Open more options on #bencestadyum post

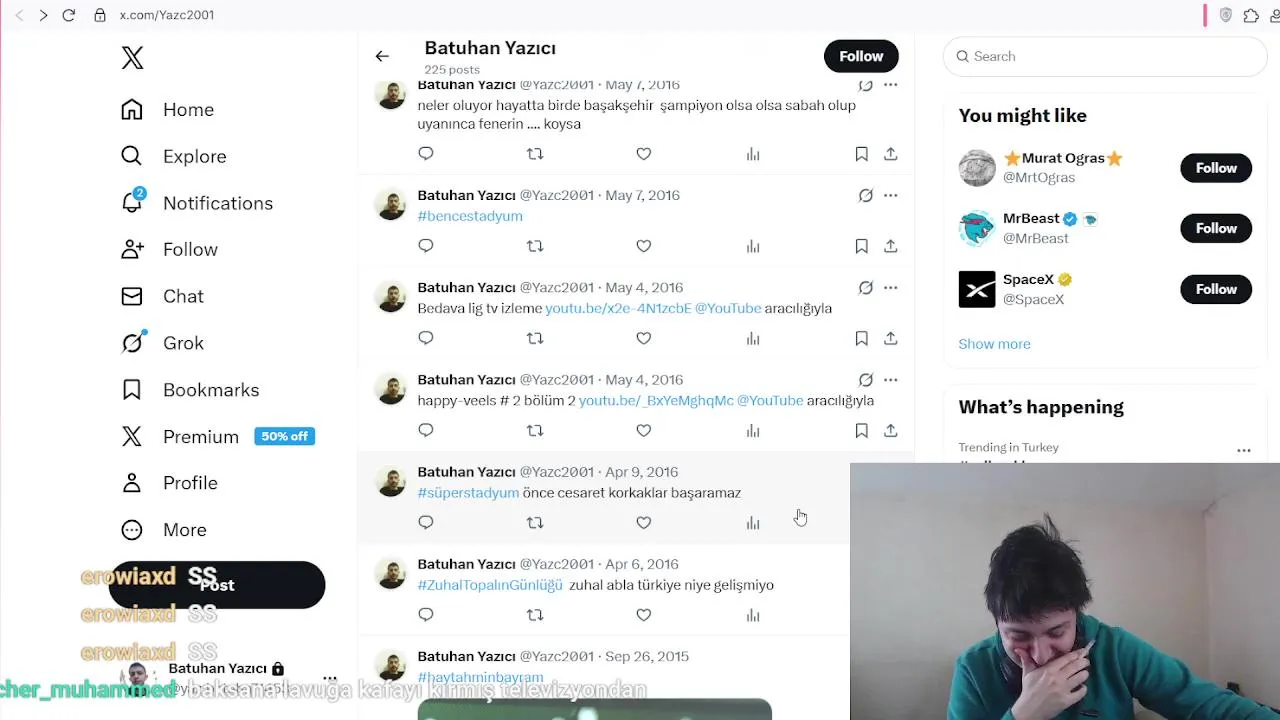[x=890, y=195]
